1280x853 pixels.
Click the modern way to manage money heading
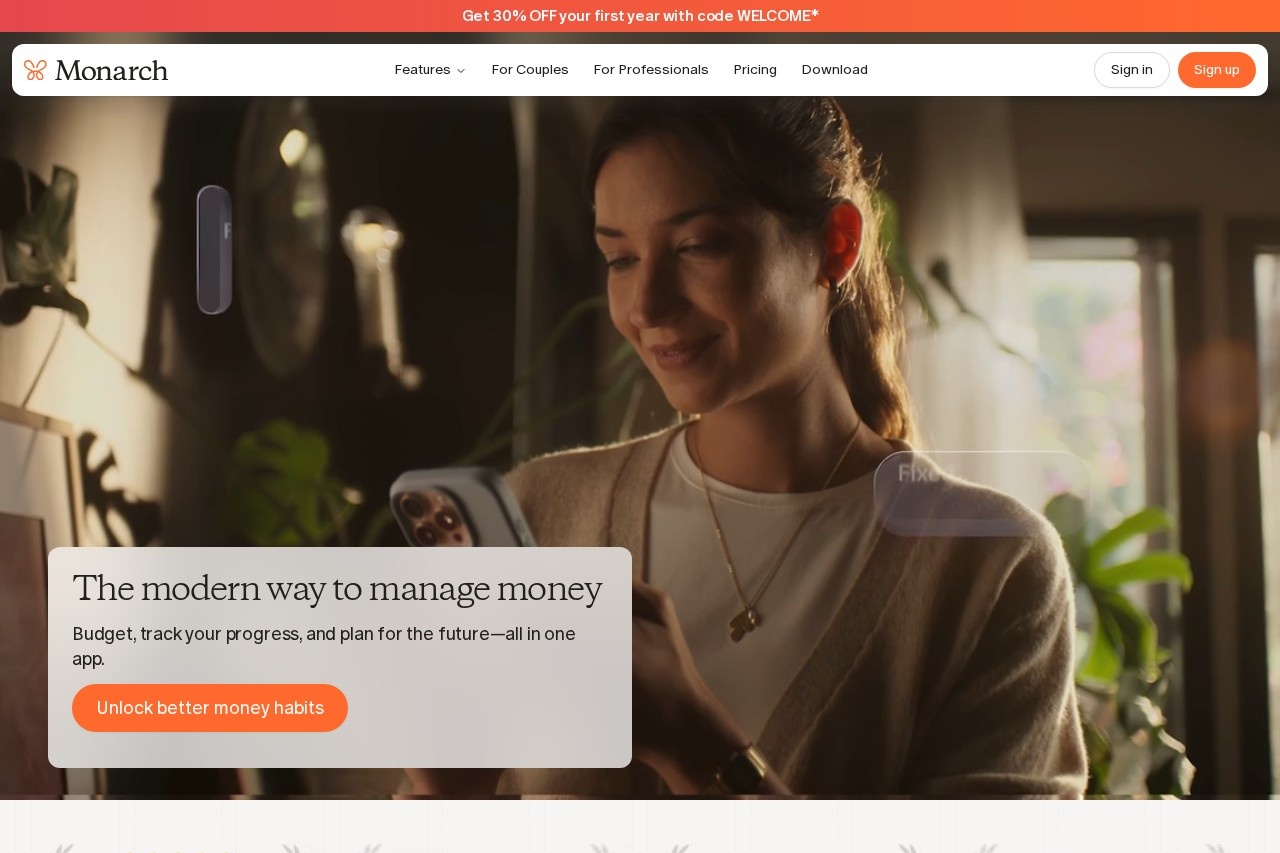pyautogui.click(x=337, y=589)
